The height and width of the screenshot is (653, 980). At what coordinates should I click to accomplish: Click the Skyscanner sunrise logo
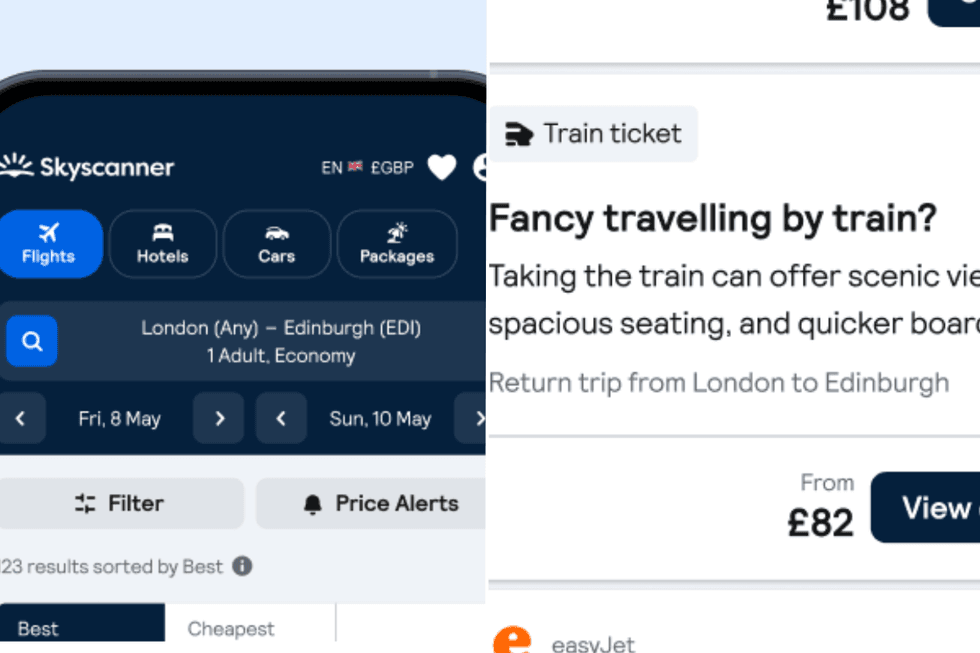[17, 166]
